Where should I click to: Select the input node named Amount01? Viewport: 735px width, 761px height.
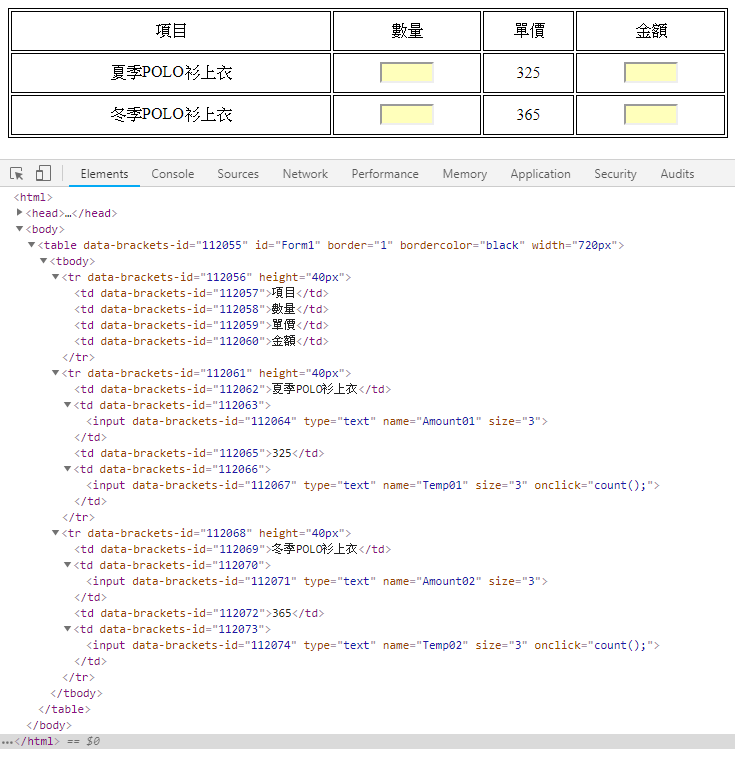317,421
